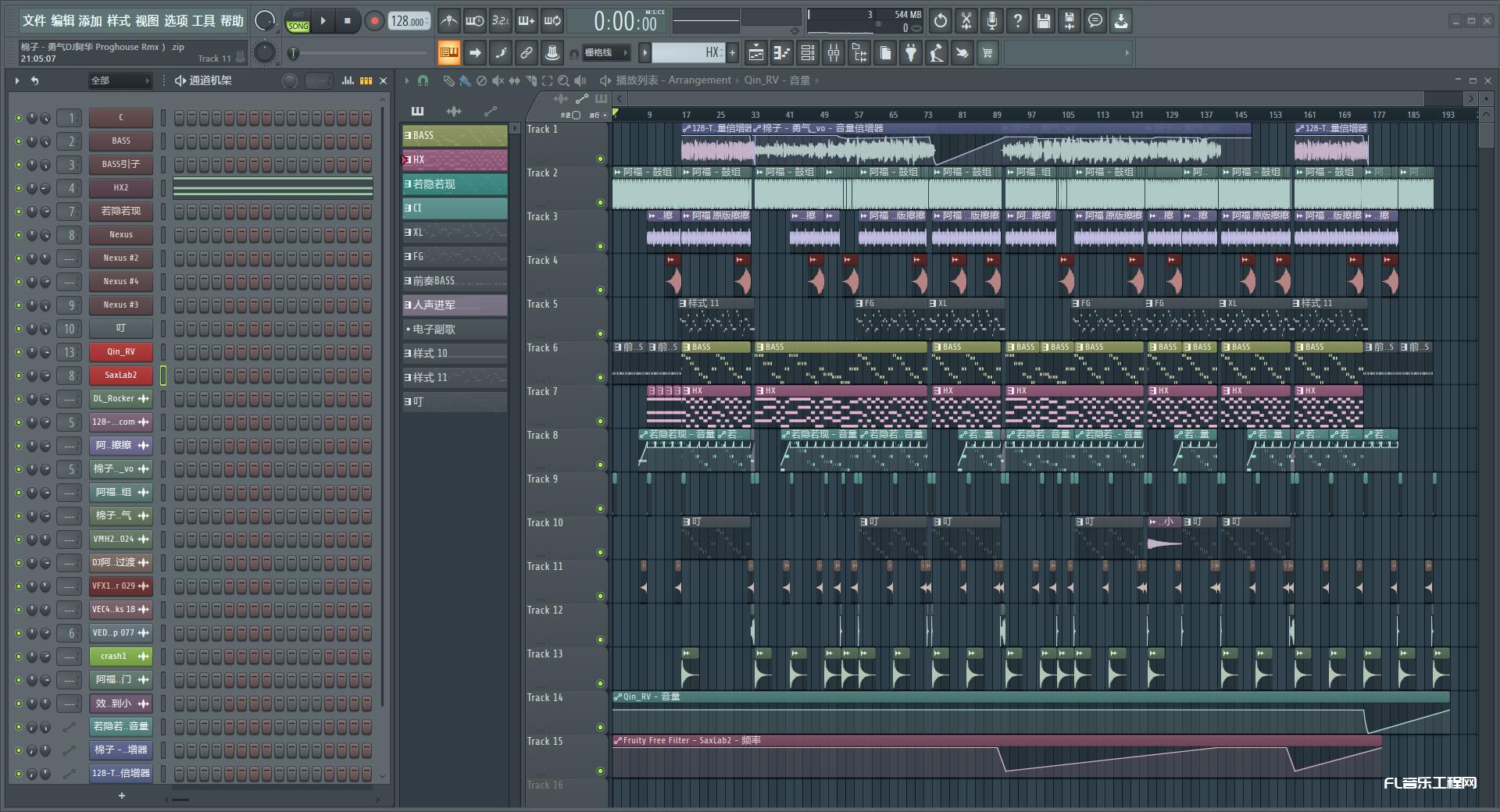Mute Track 7 in the playlist
Image resolution: width=1500 pixels, height=812 pixels.
click(600, 422)
